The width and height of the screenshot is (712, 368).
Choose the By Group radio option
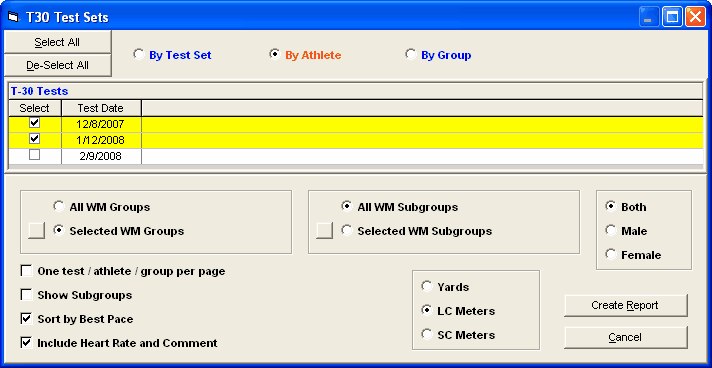[410, 55]
